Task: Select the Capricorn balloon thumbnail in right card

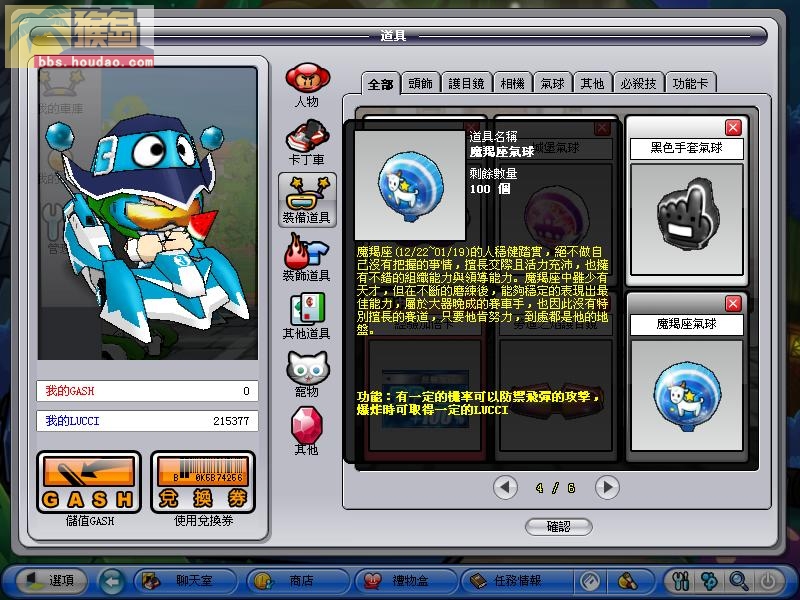Action: (687, 395)
